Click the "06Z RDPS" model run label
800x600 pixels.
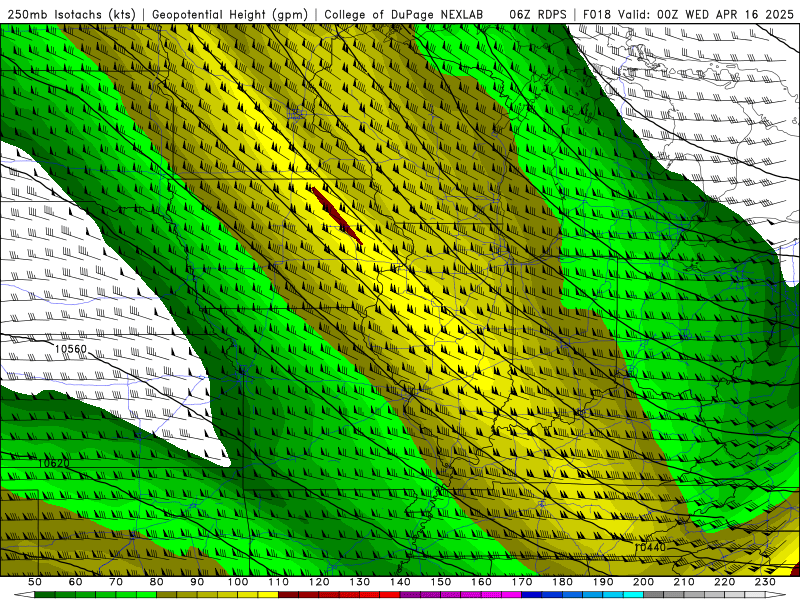click(x=537, y=14)
